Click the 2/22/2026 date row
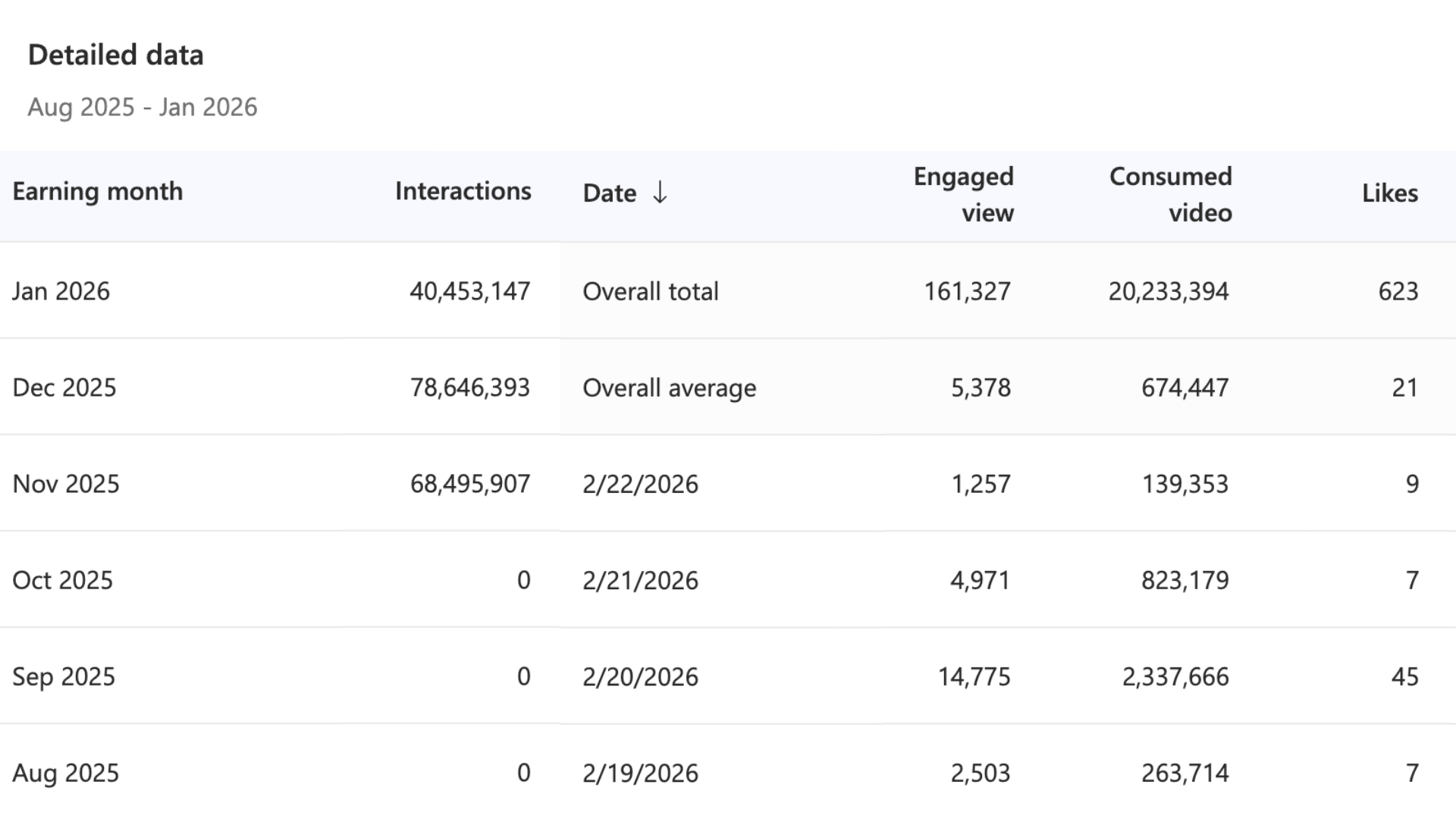 [x=640, y=484]
